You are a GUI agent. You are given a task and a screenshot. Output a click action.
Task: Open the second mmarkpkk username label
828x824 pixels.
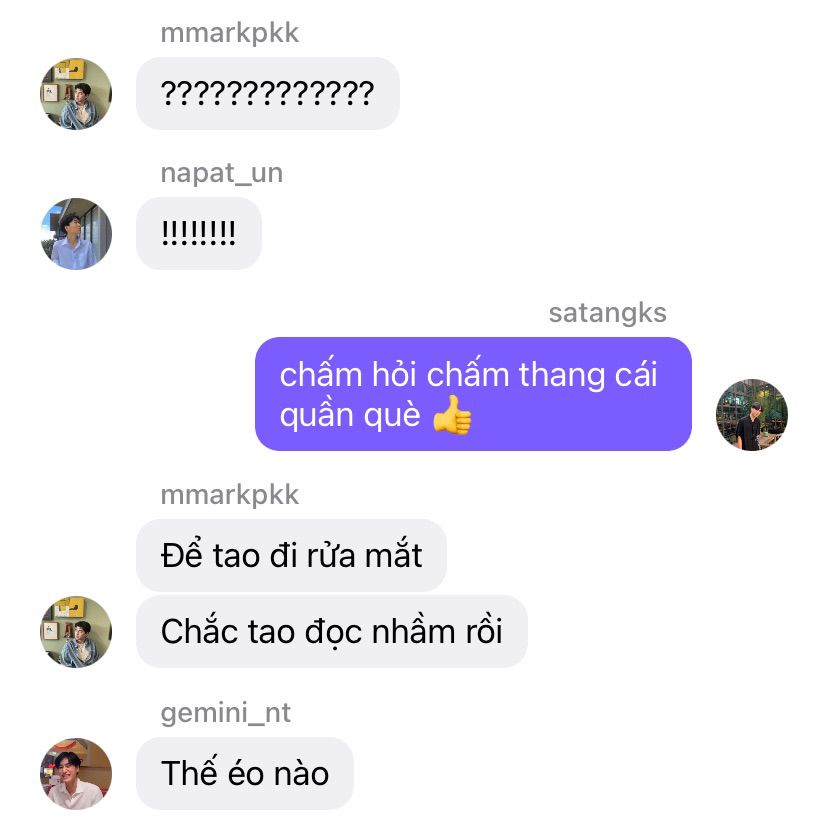230,495
